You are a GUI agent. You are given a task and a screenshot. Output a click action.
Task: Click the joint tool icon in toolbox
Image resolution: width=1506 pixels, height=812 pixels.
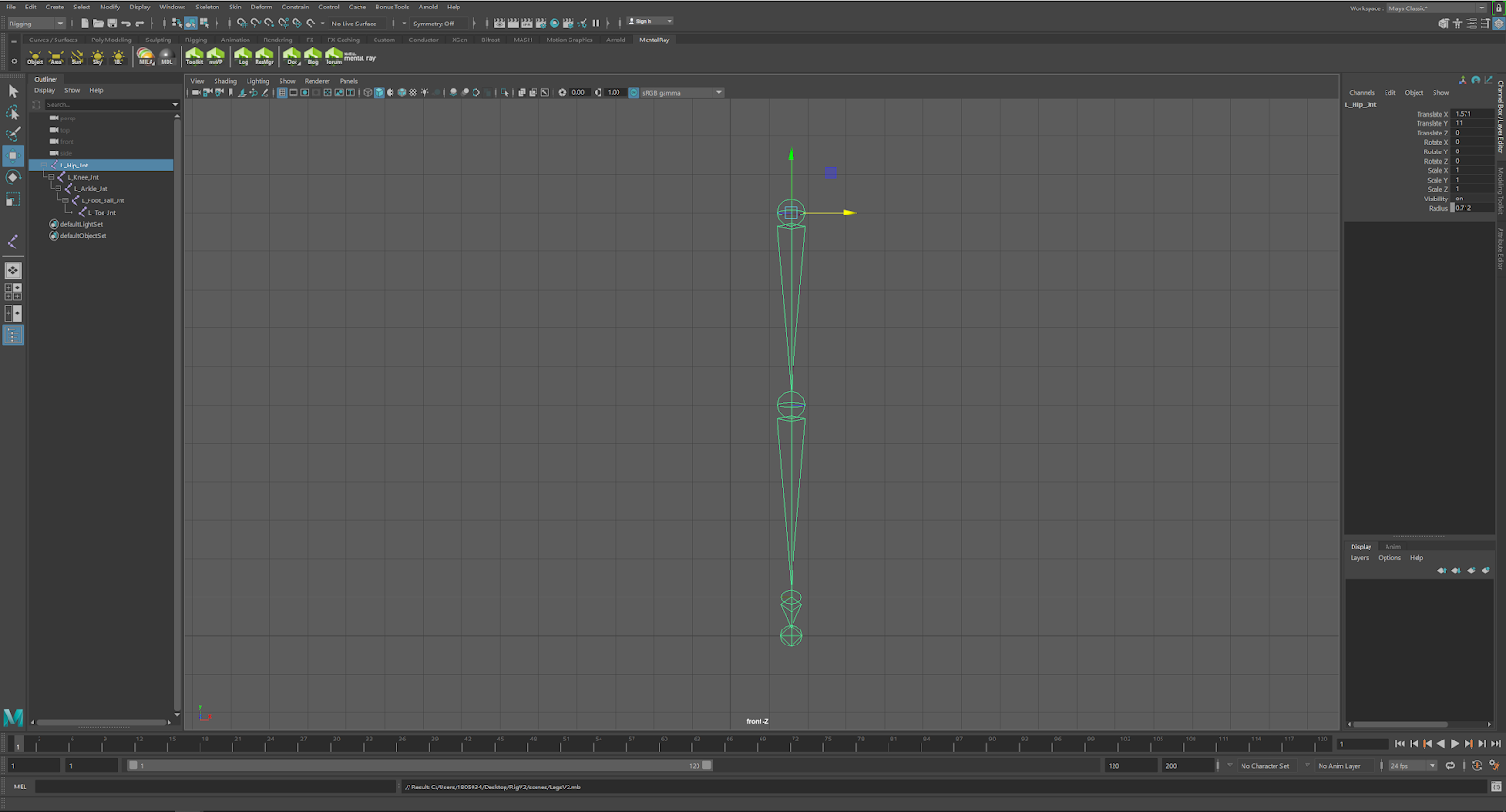(13, 242)
